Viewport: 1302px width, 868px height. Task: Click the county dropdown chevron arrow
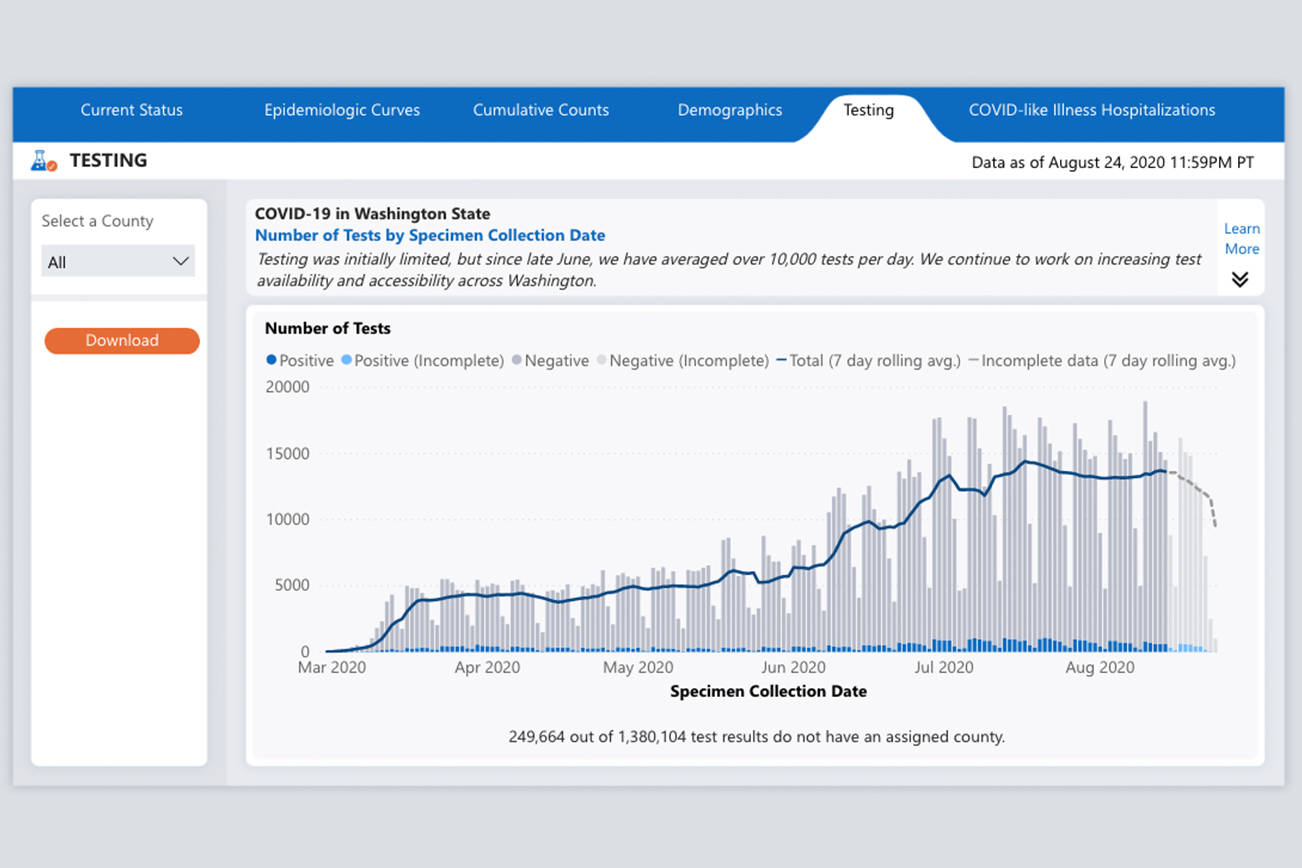pos(180,262)
